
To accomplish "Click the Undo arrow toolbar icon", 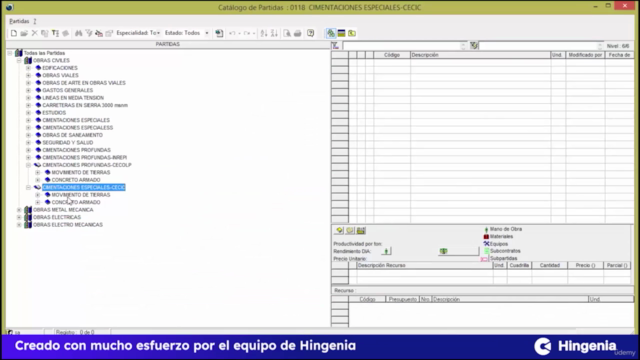I will pos(232,33).
